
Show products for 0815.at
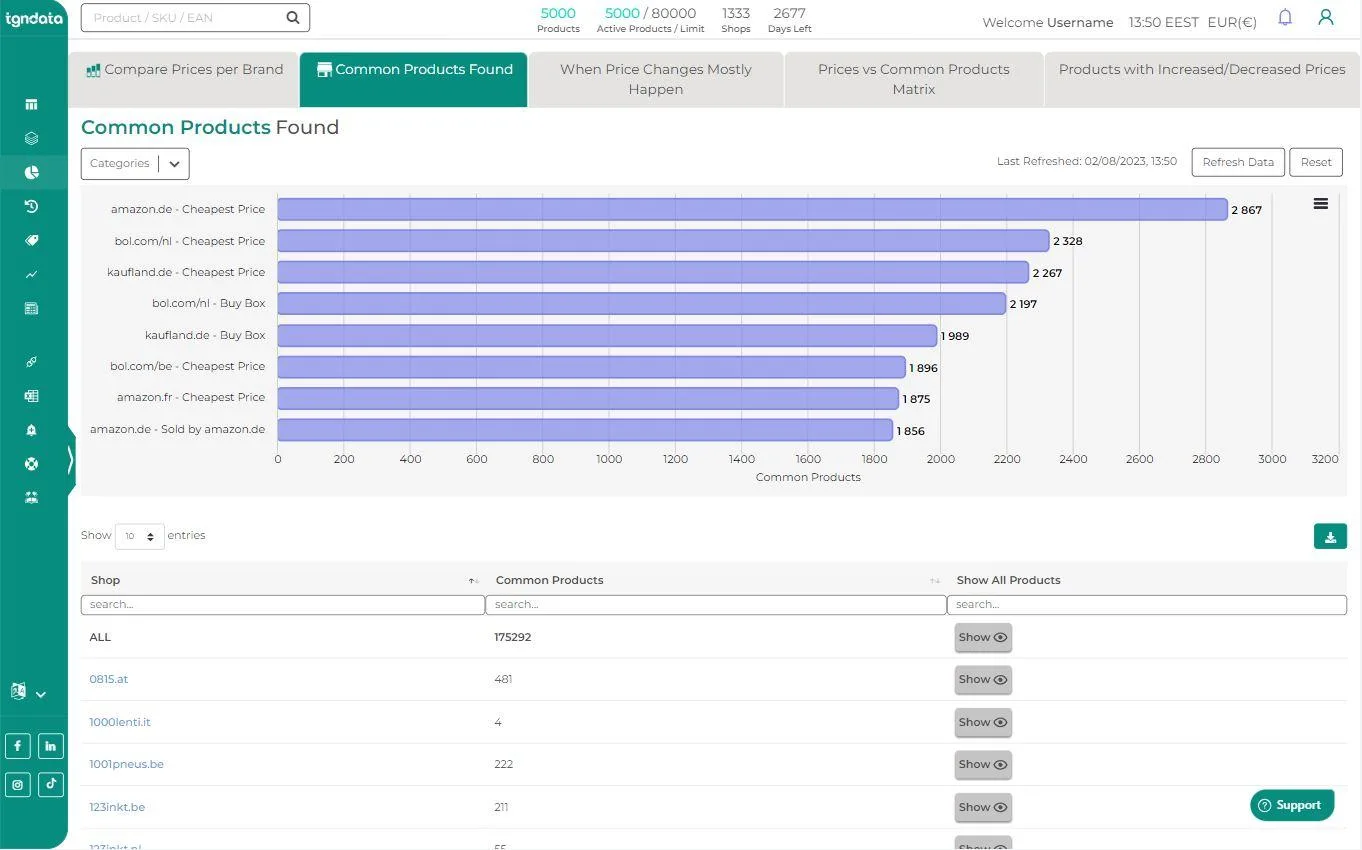click(983, 680)
